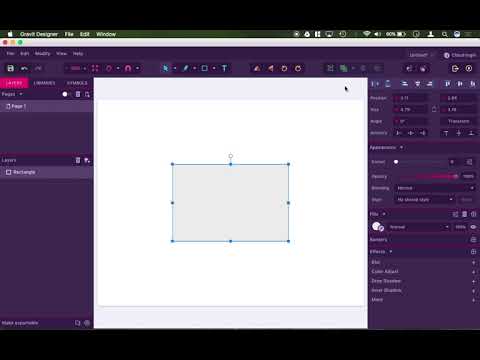Delete the page with the Pages trash icon
The image size is (480, 360).
tap(78, 94)
